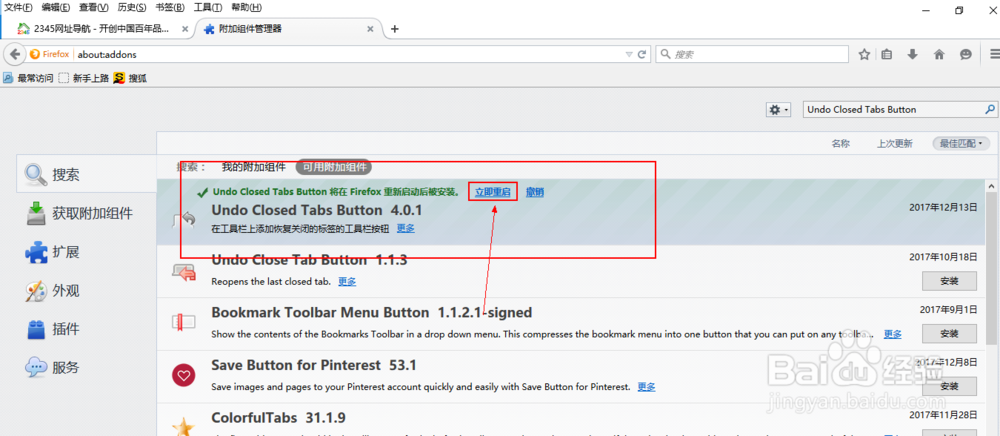Open the 工具(T) menu
The width and height of the screenshot is (1000, 436).
click(208, 8)
